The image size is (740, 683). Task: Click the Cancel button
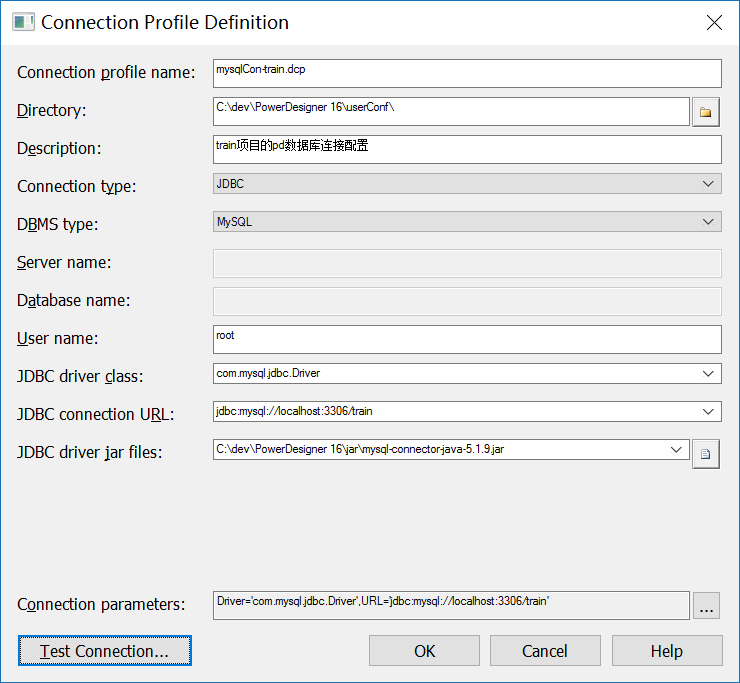pos(545,651)
